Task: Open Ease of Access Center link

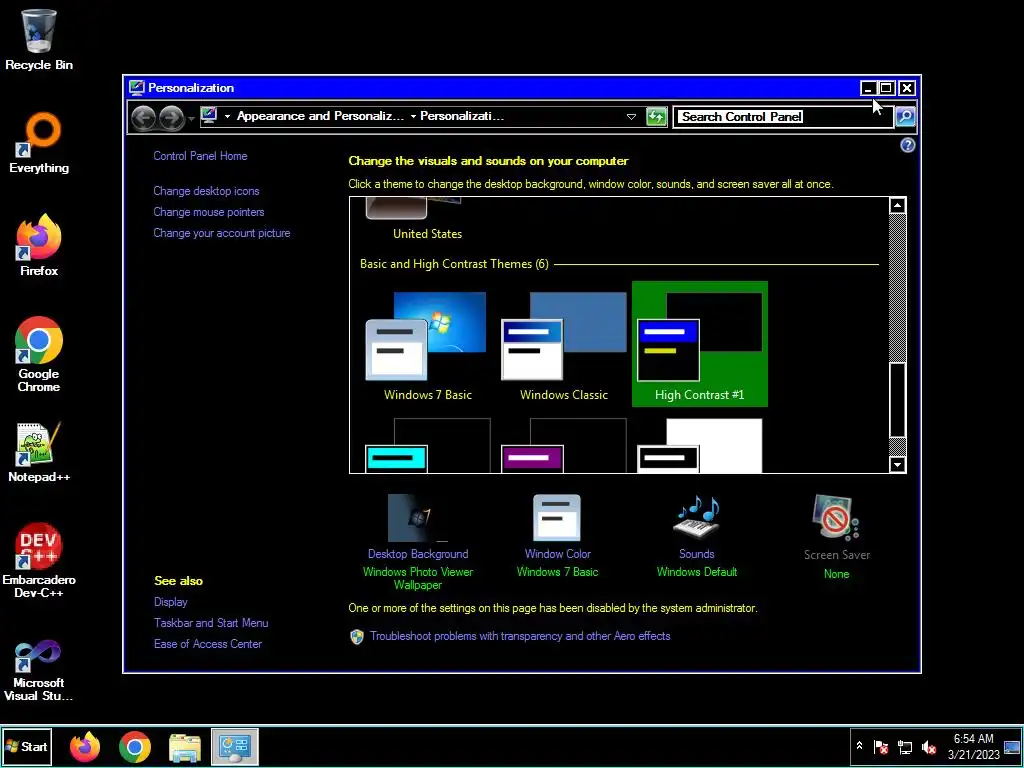Action: [208, 644]
